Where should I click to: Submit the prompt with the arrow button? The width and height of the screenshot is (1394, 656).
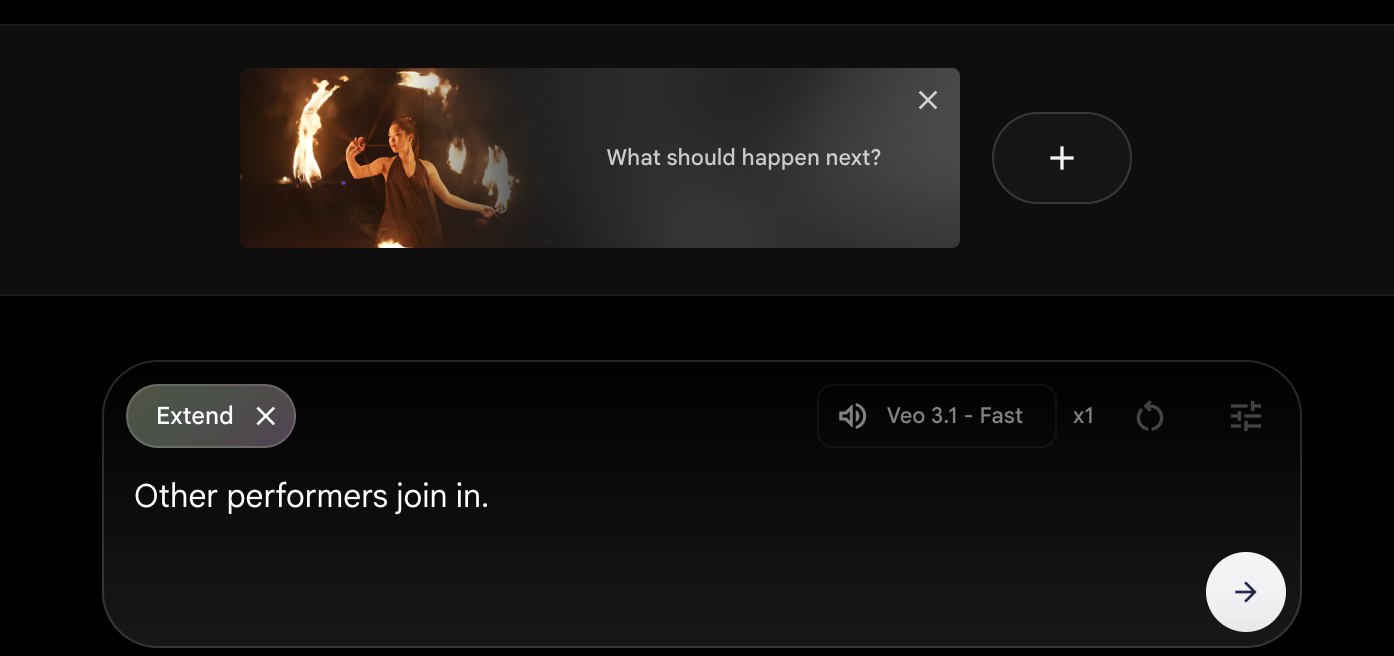1245,592
